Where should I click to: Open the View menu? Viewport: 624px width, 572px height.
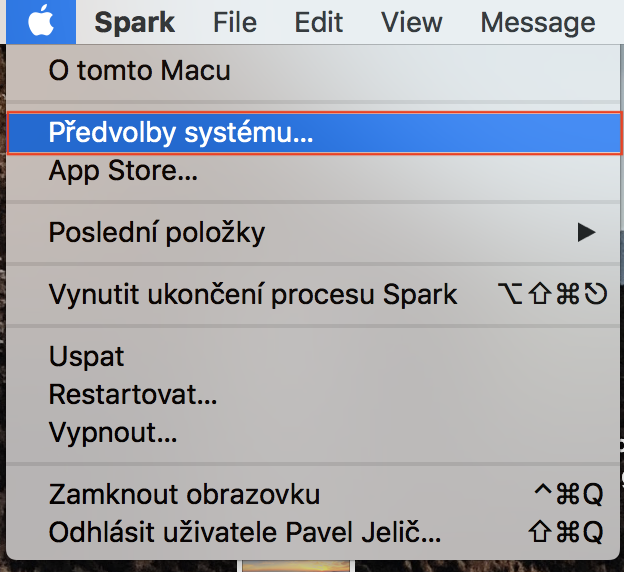[412, 22]
